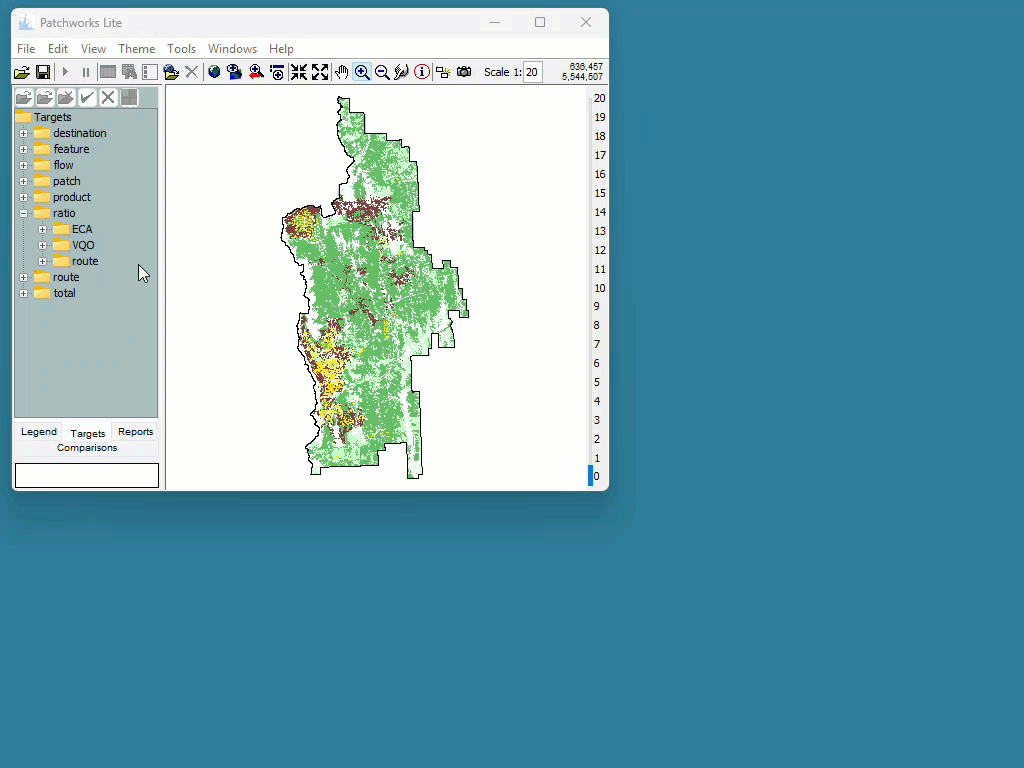Click the list panel icon

(150, 72)
